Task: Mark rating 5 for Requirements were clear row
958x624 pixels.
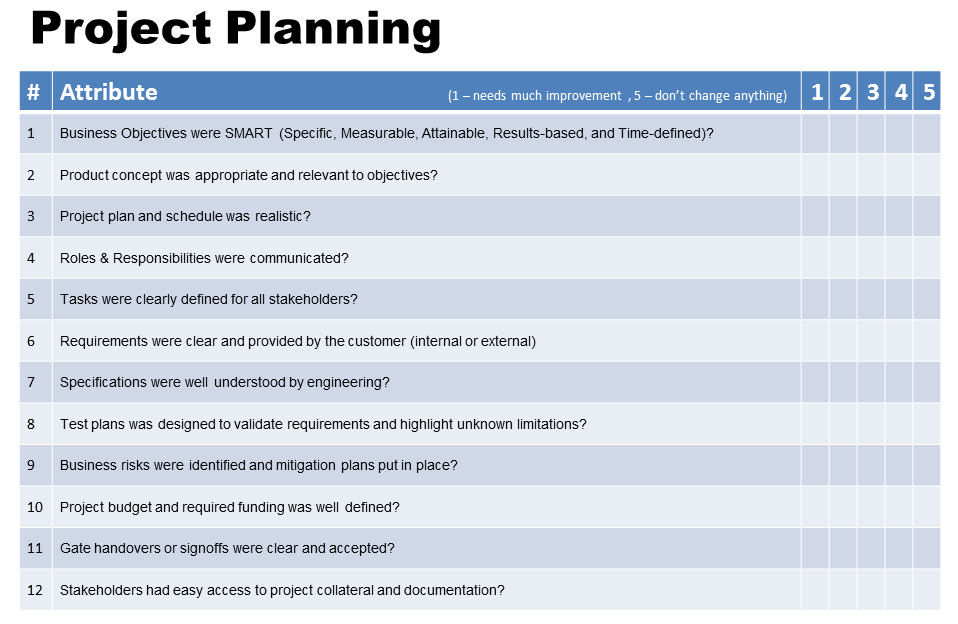Action: pos(927,341)
